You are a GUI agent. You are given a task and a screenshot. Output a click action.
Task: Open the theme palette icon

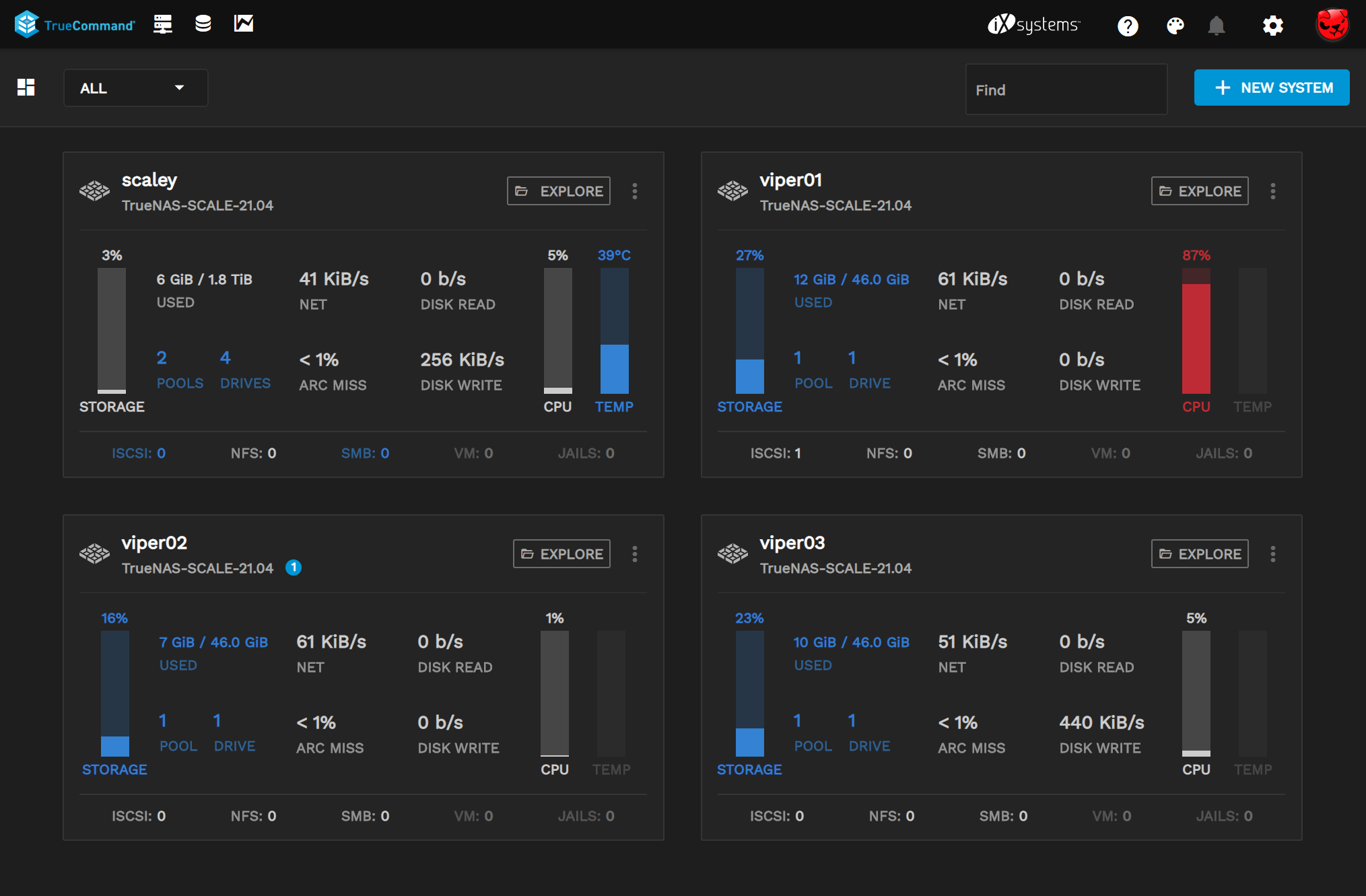(x=1175, y=26)
